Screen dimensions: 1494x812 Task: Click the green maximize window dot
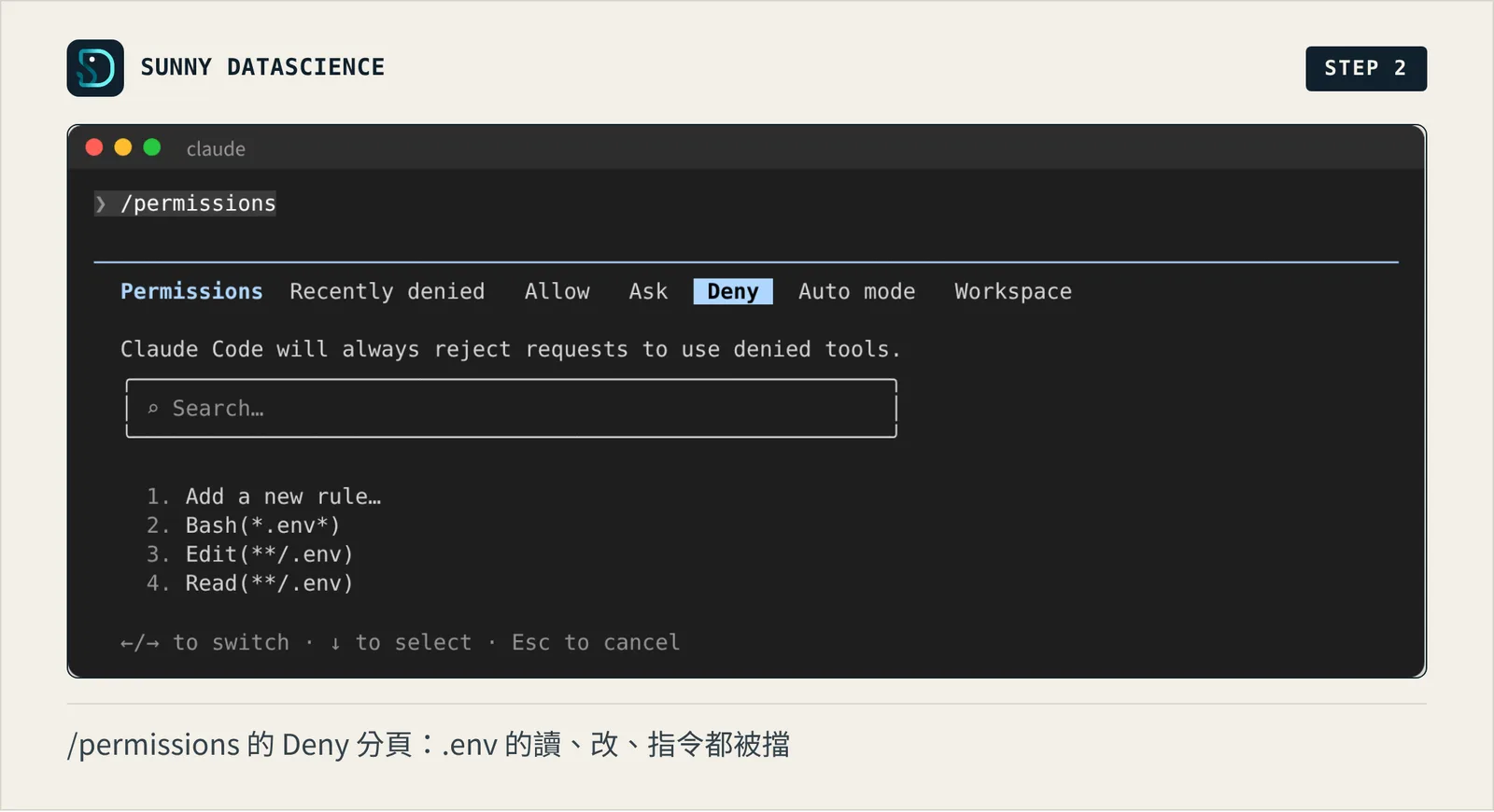pos(152,147)
